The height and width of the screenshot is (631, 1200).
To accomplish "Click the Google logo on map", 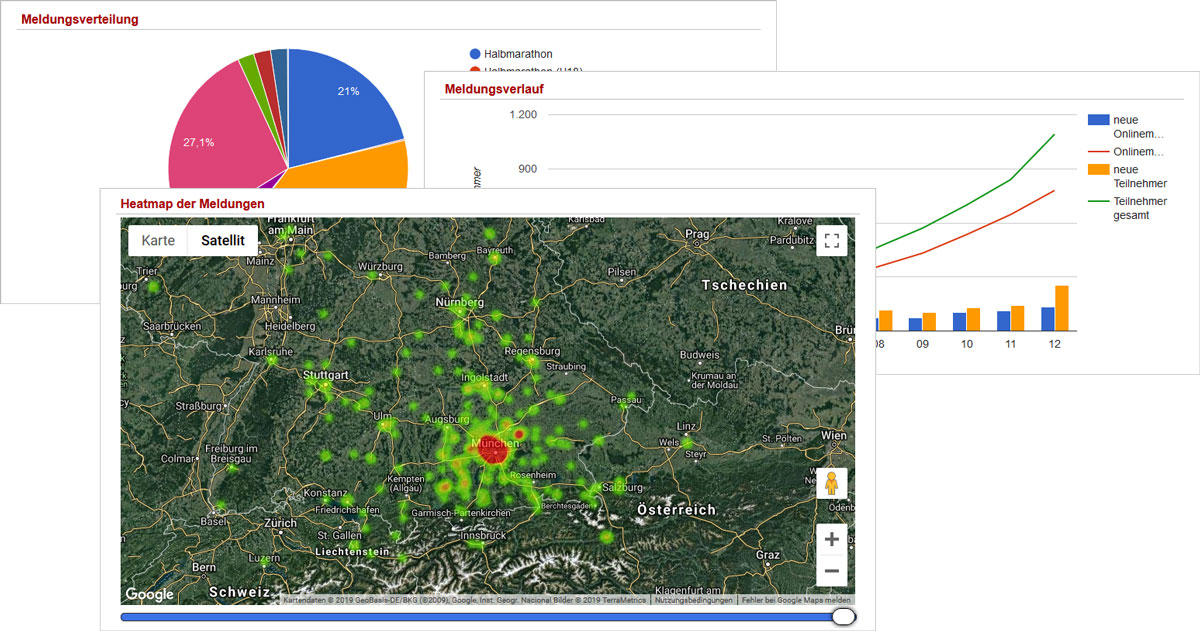I will point(149,594).
